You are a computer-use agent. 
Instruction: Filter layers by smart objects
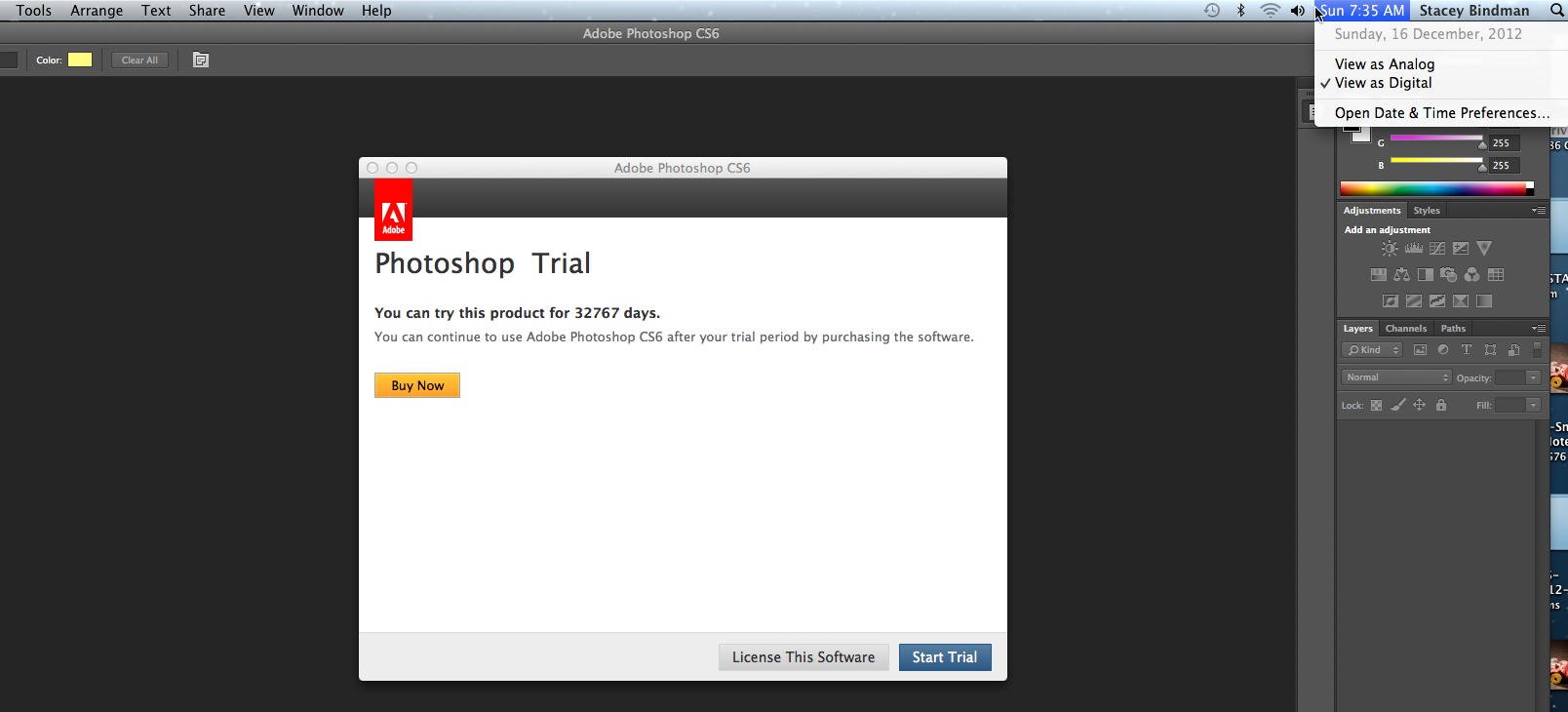(x=1513, y=350)
